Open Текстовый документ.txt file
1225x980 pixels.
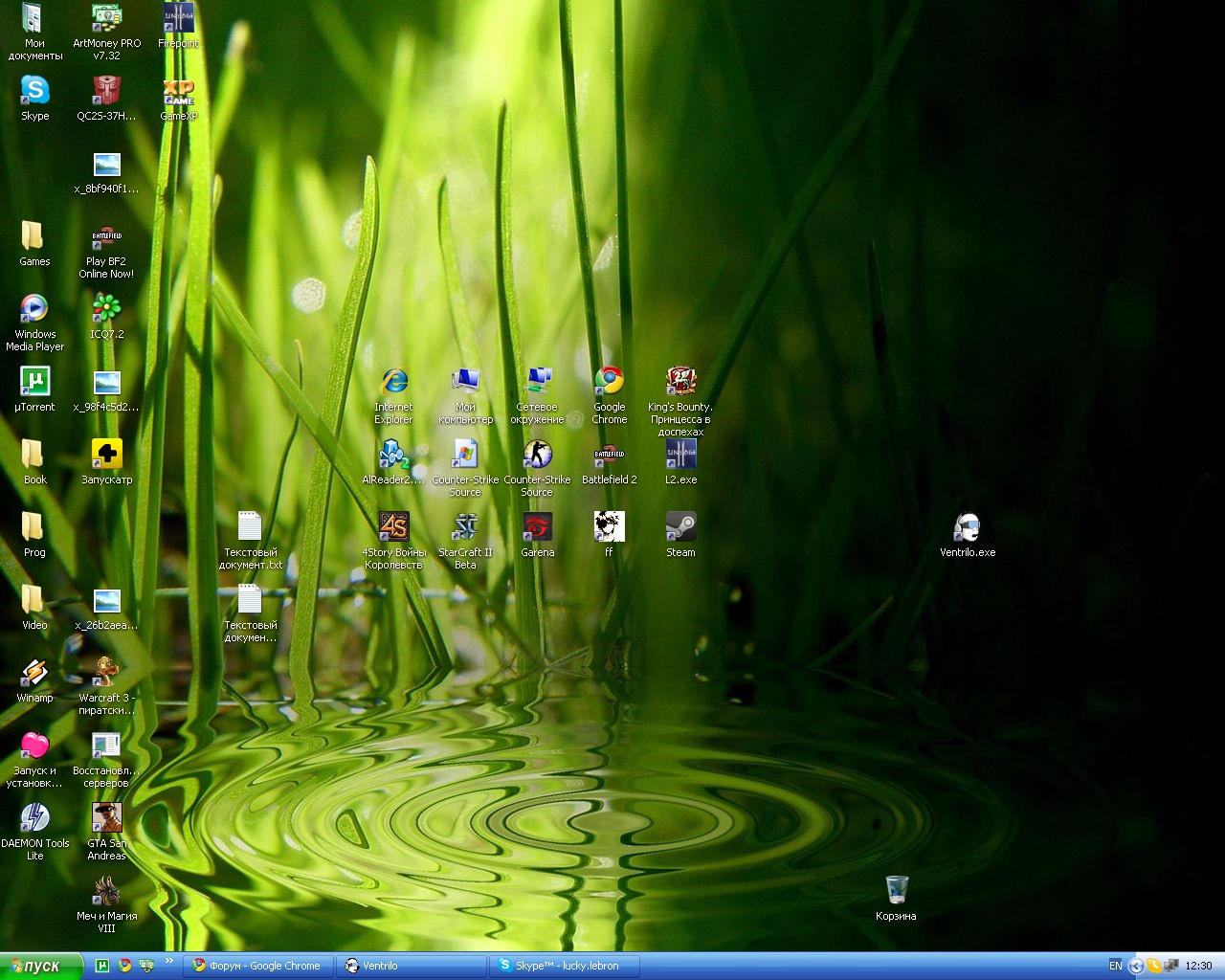pos(250,542)
